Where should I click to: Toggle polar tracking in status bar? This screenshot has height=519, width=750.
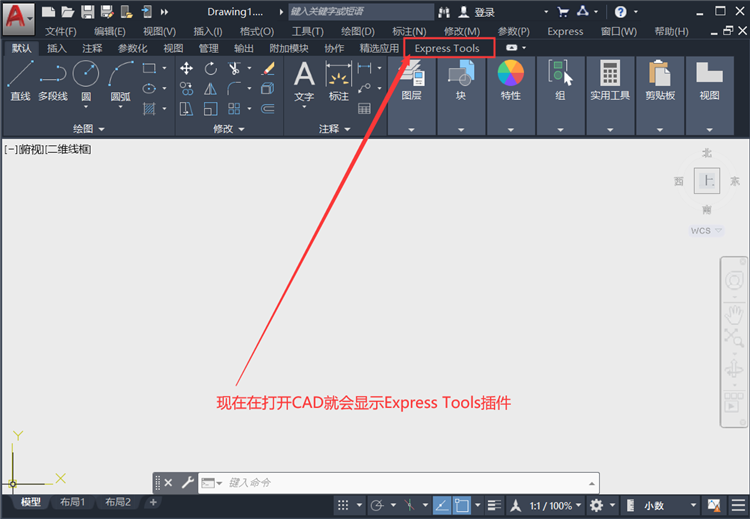(x=377, y=505)
